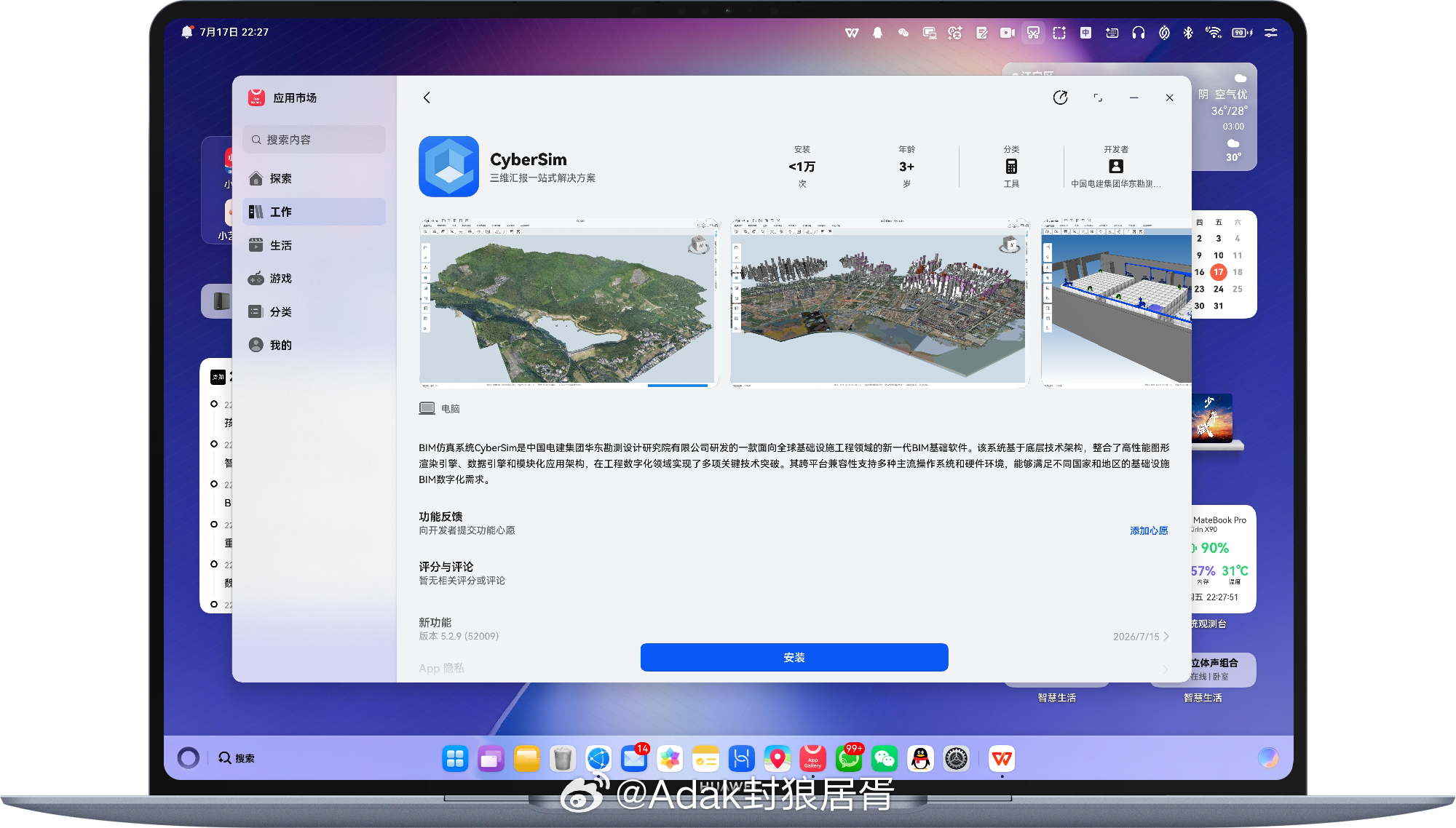Open the yellow Notes icon in dock
Screen dimensions: 1456x828
point(705,759)
